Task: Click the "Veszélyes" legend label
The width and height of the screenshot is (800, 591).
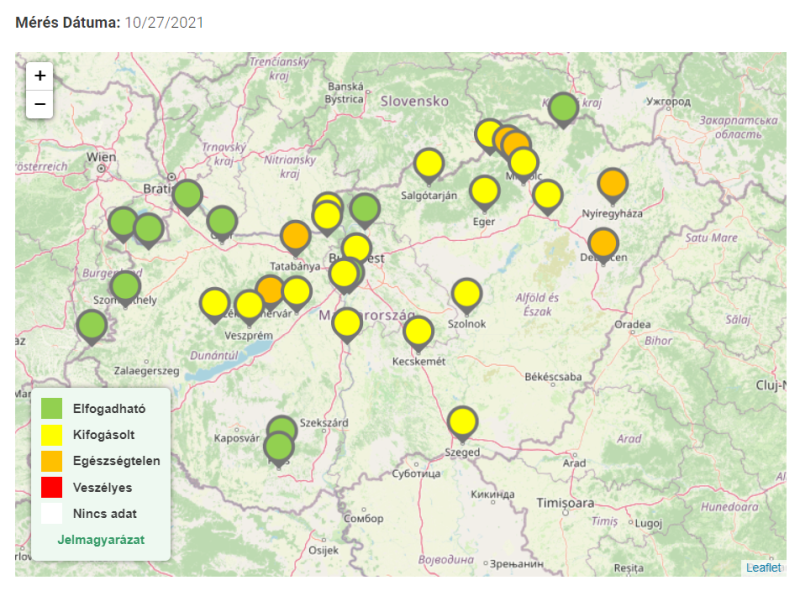Action: pyautogui.click(x=102, y=487)
